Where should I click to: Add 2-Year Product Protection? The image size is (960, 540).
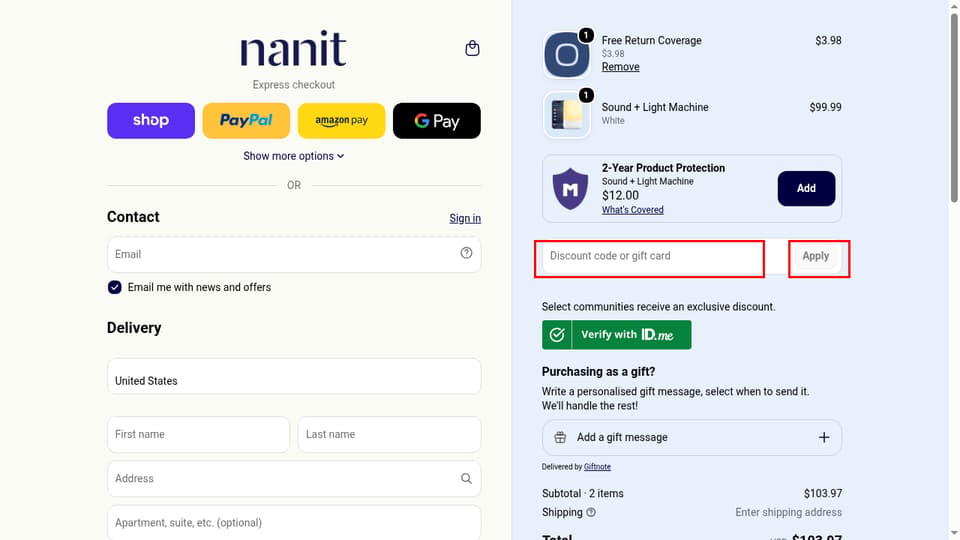pos(806,189)
